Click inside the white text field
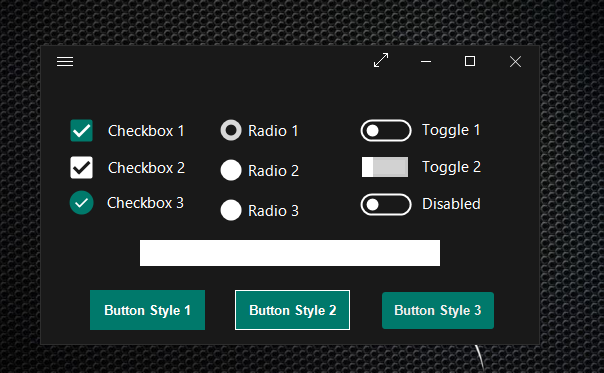 (x=290, y=253)
